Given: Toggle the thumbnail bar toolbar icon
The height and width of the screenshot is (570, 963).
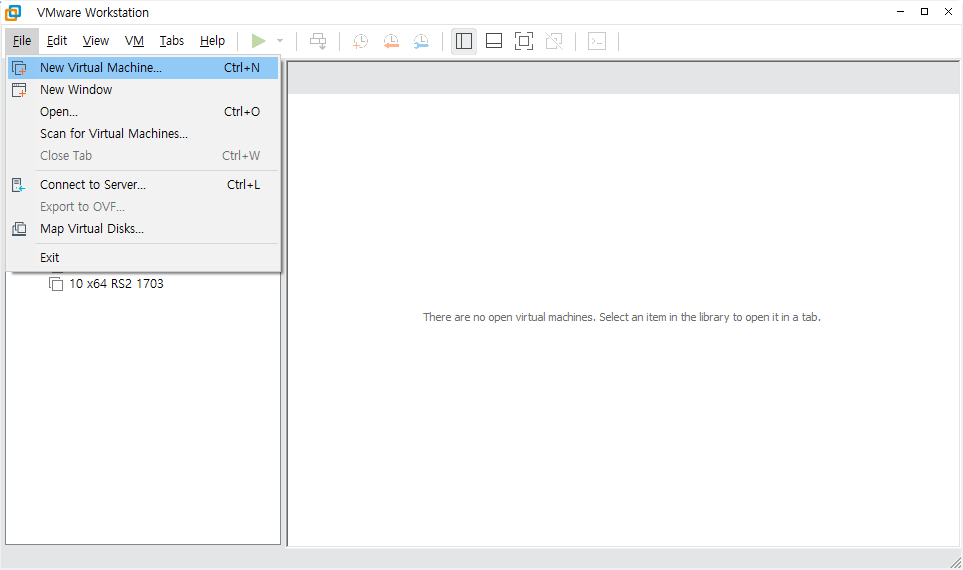Looking at the screenshot, I should point(494,41).
